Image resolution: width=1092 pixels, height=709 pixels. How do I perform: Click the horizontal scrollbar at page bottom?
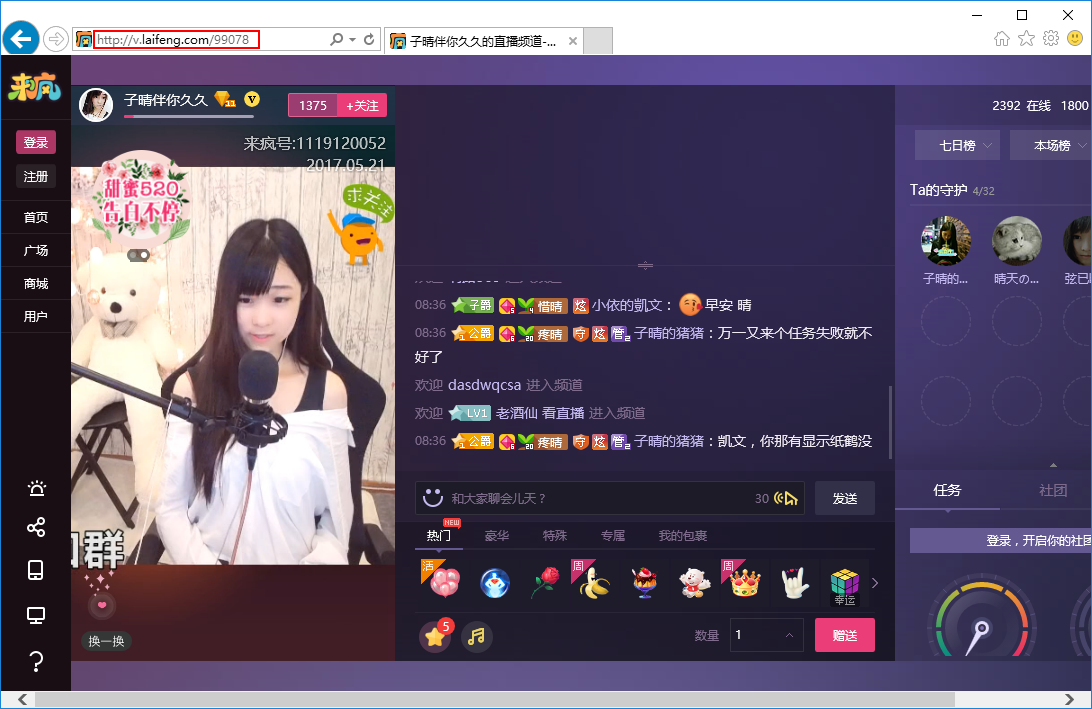pos(494,699)
